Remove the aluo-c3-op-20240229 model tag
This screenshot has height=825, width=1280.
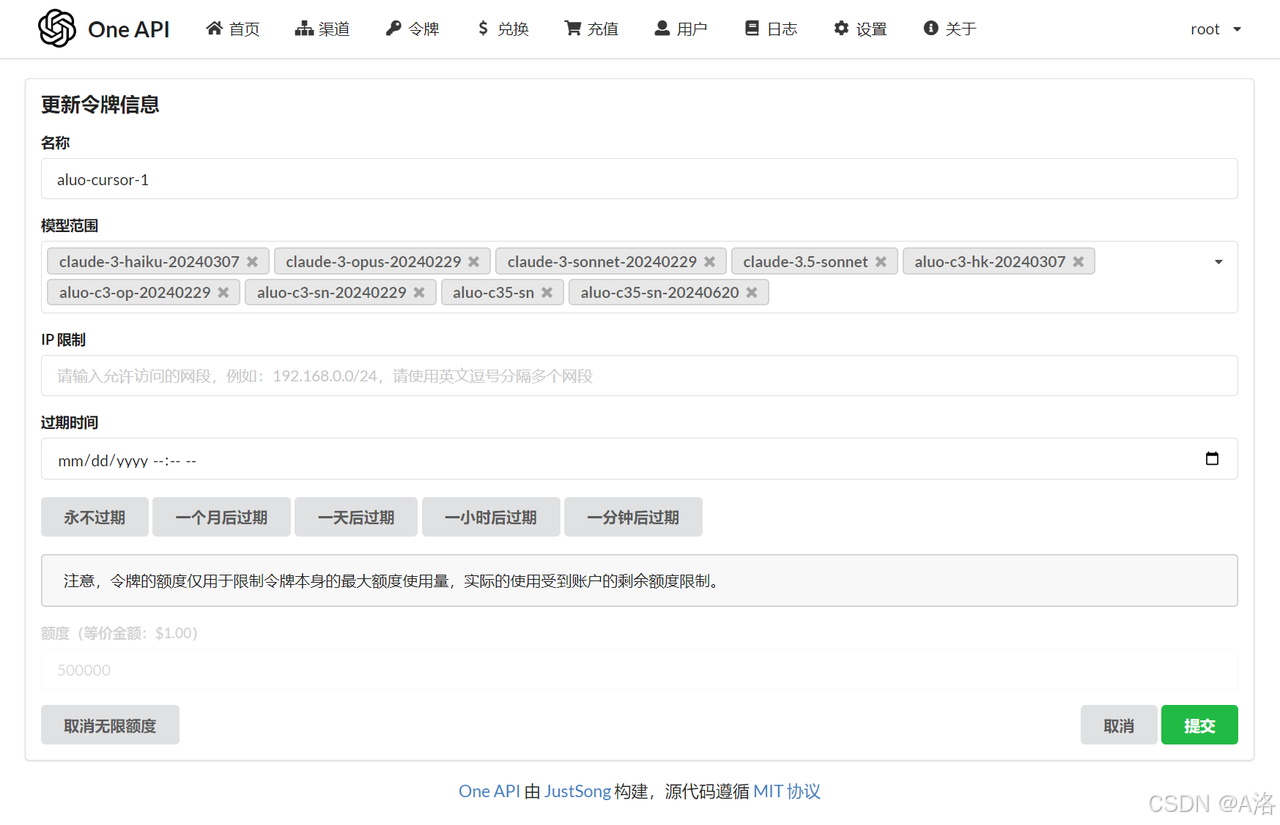224,293
